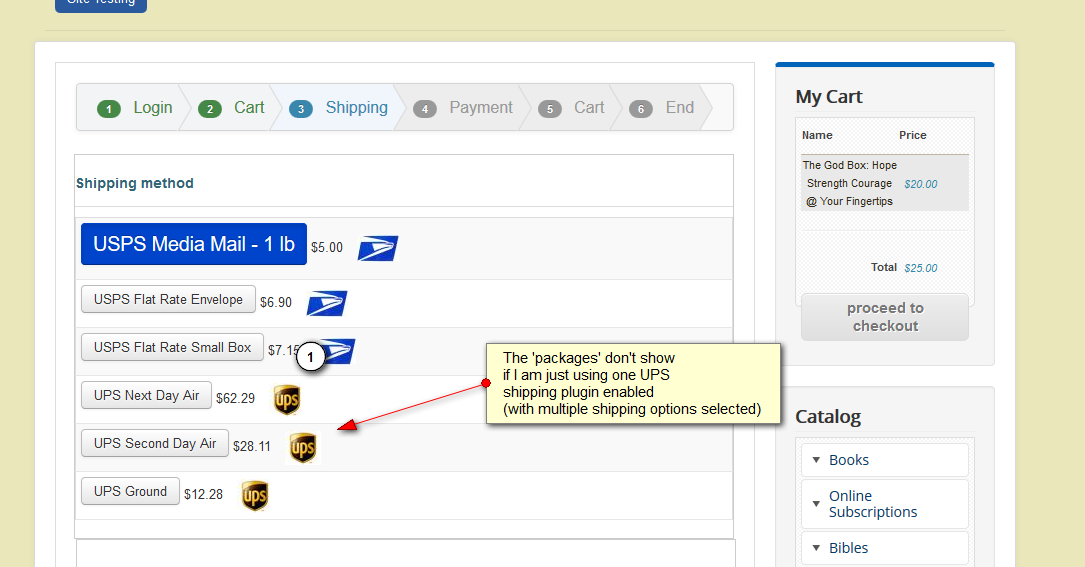The image size is (1085, 567).
Task: Click UPS shield logo beside UPS Ground
Action: point(255,496)
